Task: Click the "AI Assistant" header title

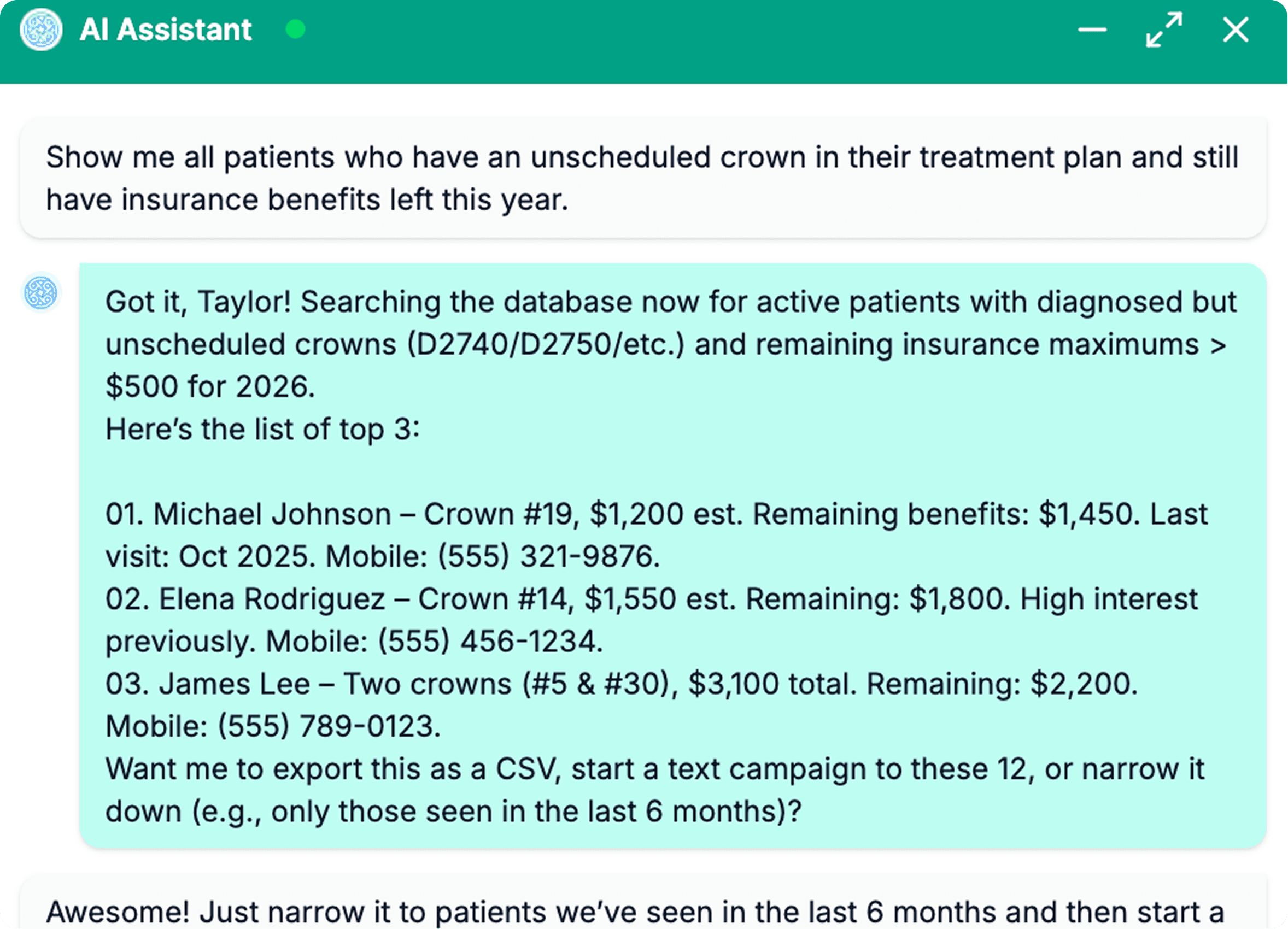Action: pos(165,30)
